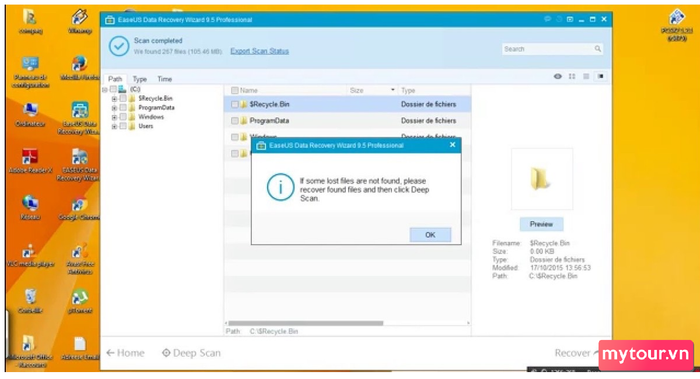Click the file list horizontal scrollbar
The image size is (700, 379).
click(x=306, y=323)
